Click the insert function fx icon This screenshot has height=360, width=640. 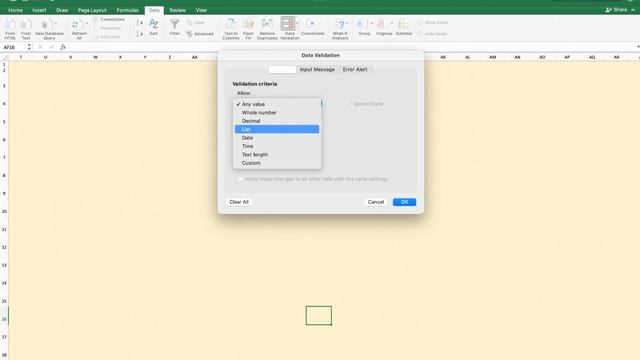tap(63, 47)
